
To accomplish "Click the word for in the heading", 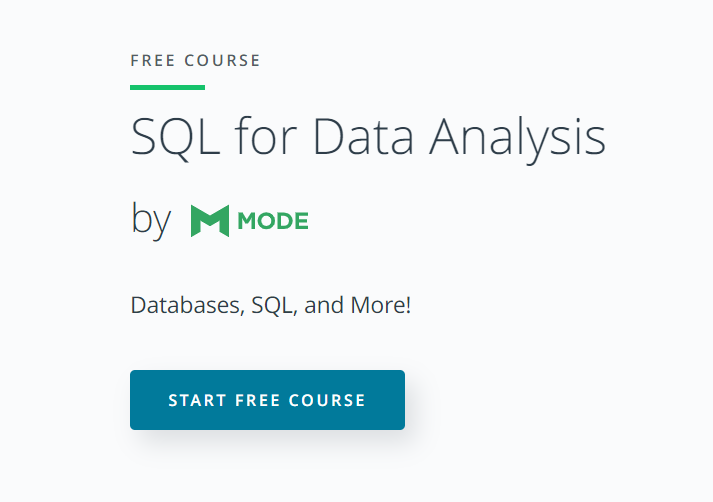I will click(x=266, y=136).
